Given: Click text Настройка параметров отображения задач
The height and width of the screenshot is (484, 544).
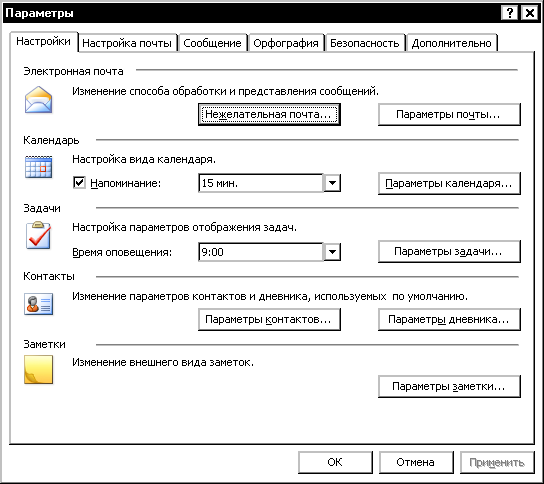Looking at the screenshot, I should coord(185,227).
